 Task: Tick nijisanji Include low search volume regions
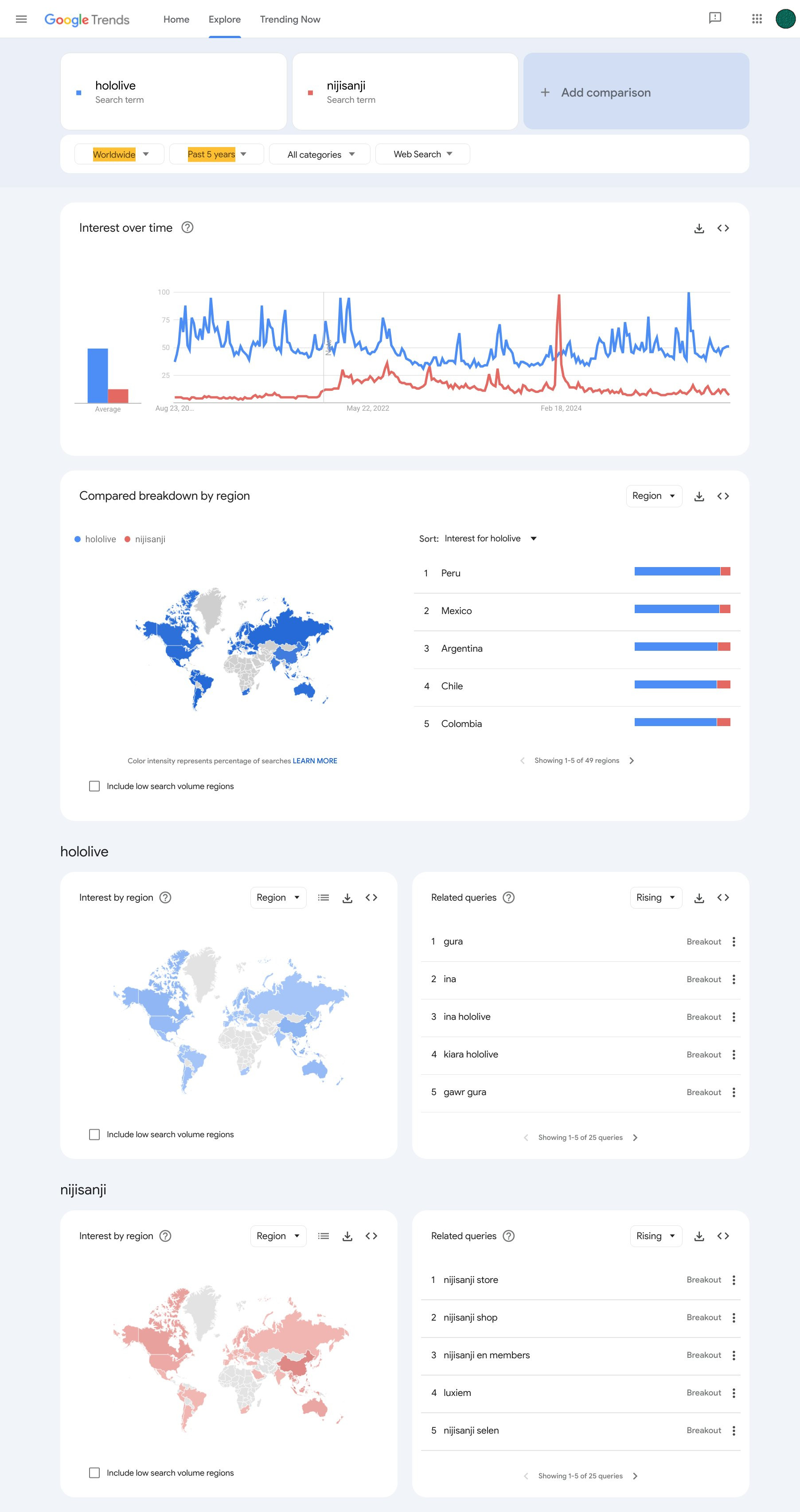pyautogui.click(x=94, y=1473)
